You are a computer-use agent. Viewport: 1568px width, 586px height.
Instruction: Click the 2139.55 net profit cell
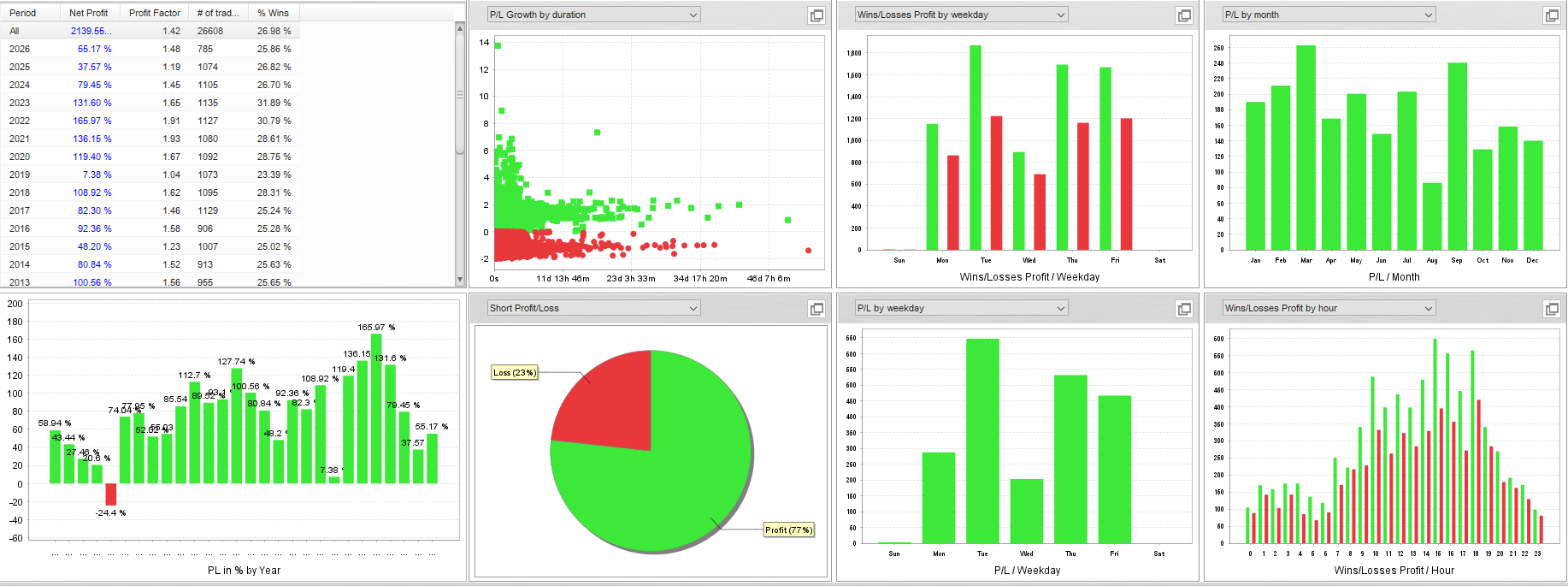[x=91, y=31]
